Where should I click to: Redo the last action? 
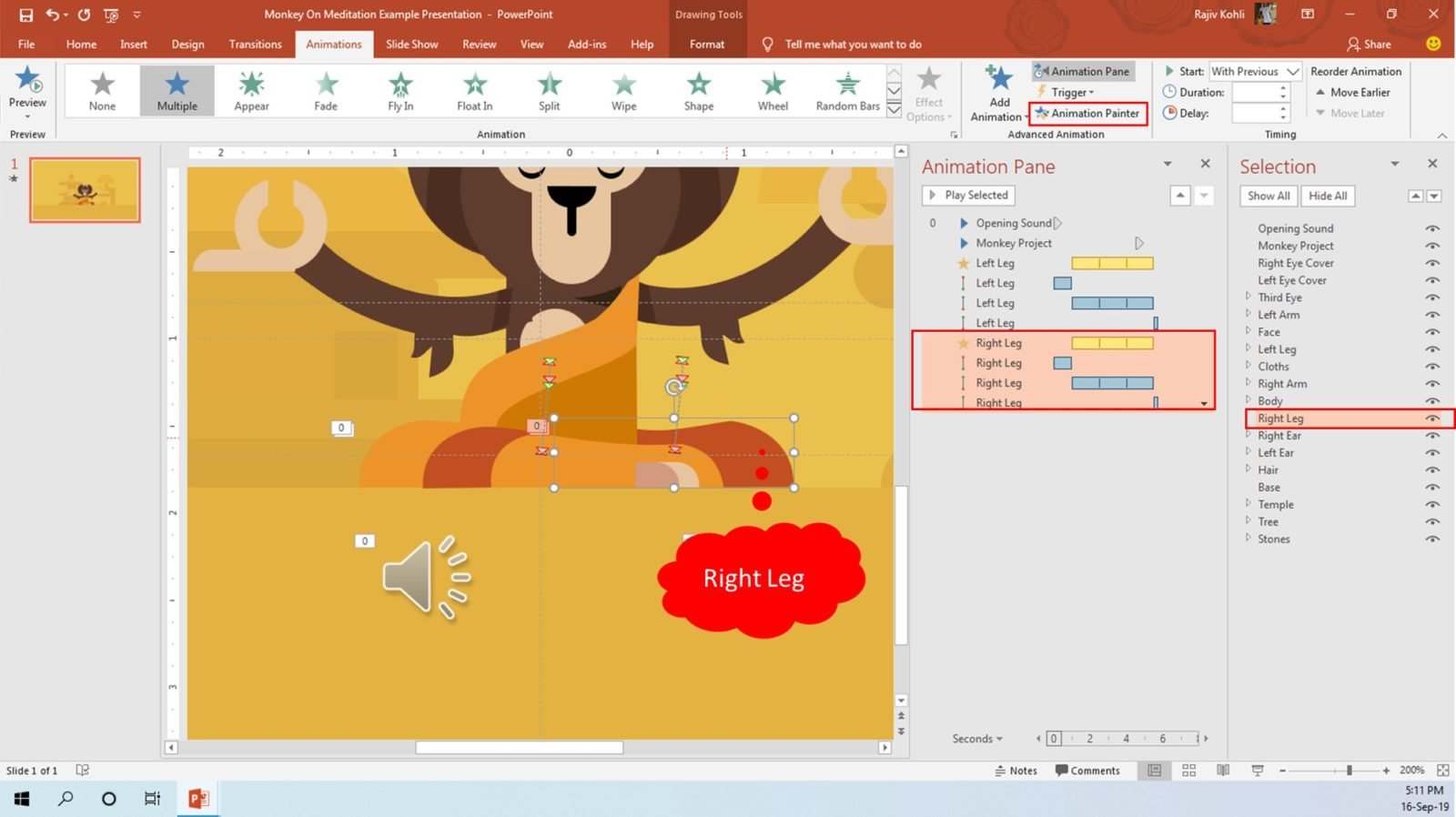pyautogui.click(x=84, y=15)
